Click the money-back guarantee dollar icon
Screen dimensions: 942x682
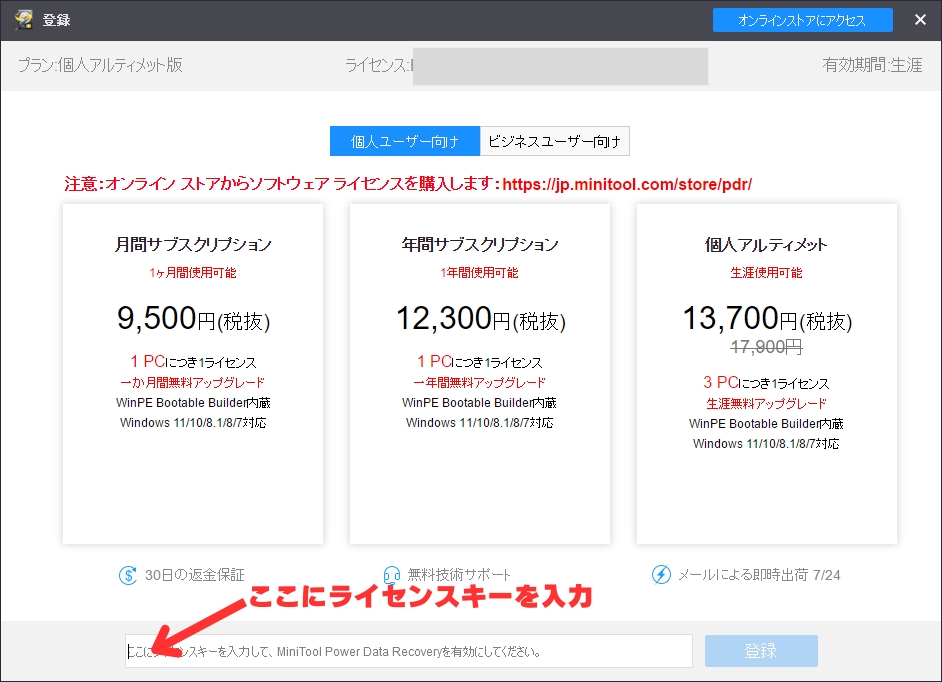point(127,575)
